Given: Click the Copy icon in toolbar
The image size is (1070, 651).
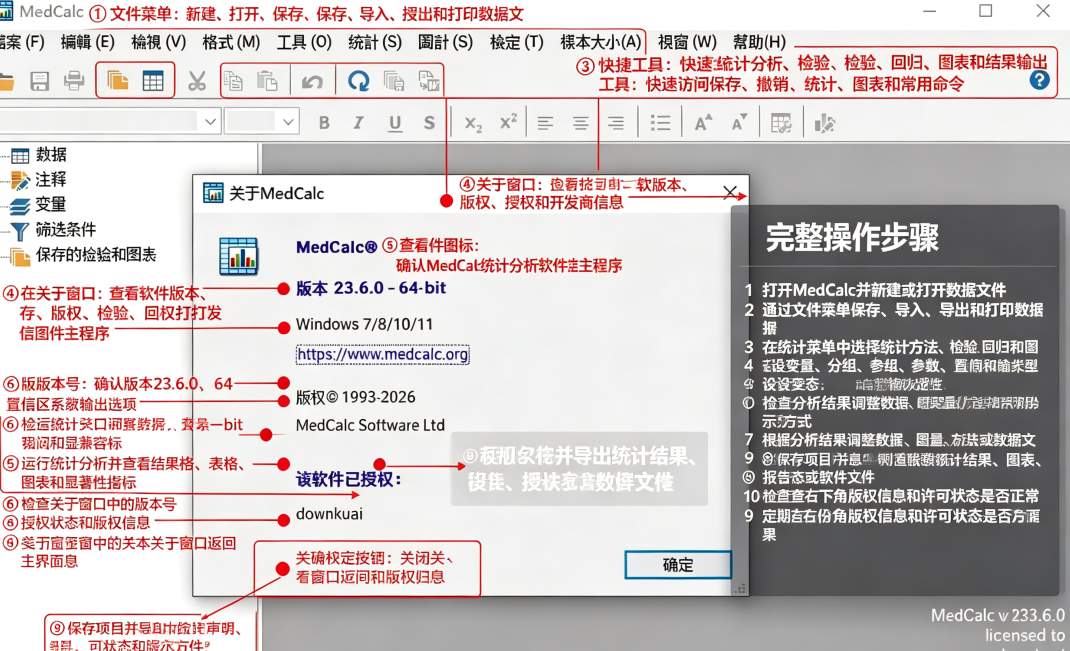Looking at the screenshot, I should 233,81.
